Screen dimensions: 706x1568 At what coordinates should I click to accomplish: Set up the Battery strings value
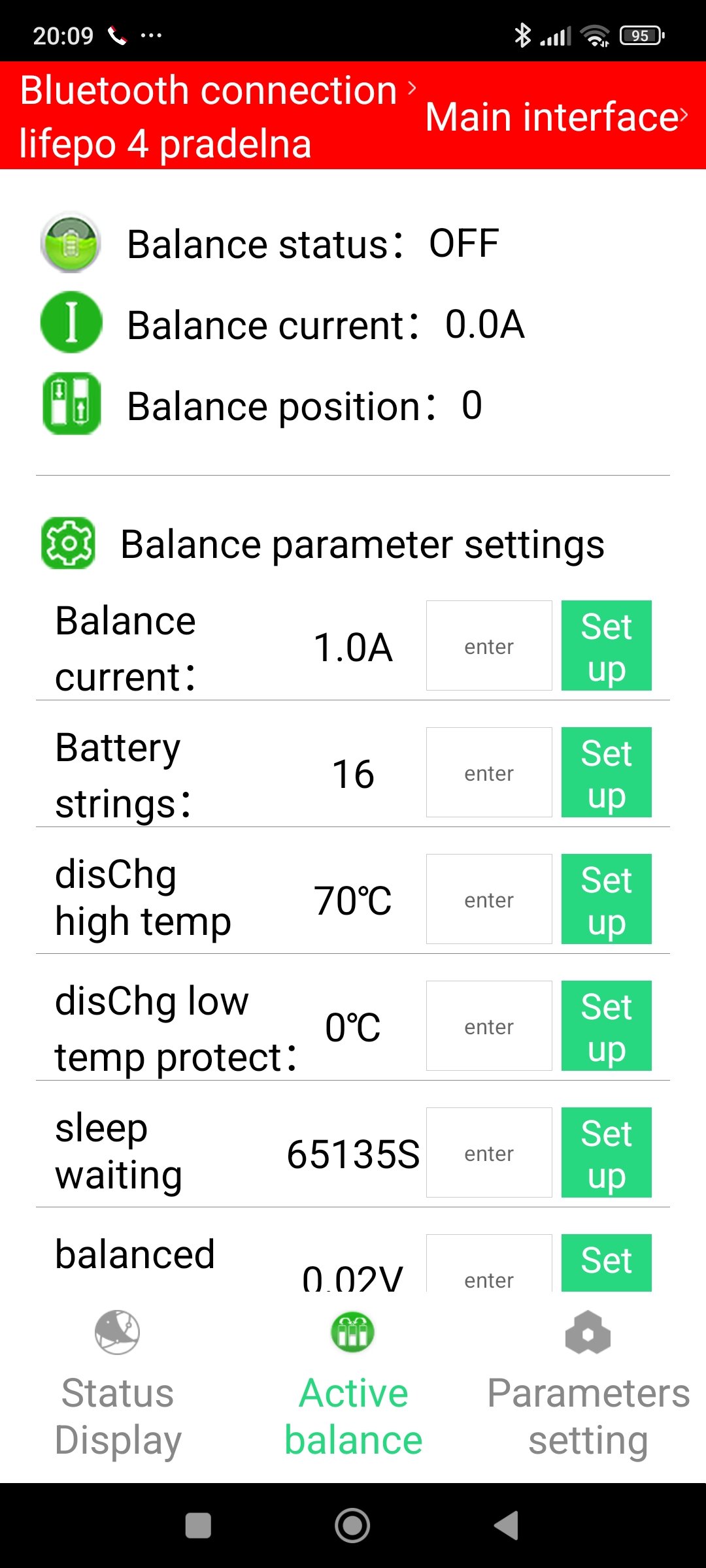(607, 772)
